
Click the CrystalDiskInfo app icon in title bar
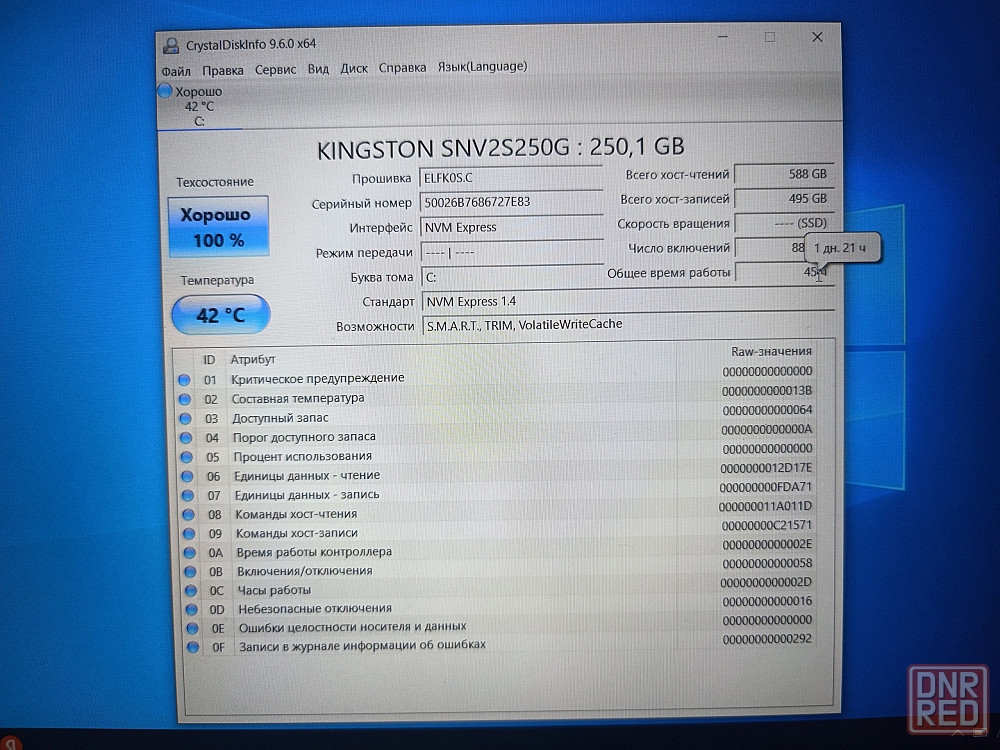[x=170, y=45]
